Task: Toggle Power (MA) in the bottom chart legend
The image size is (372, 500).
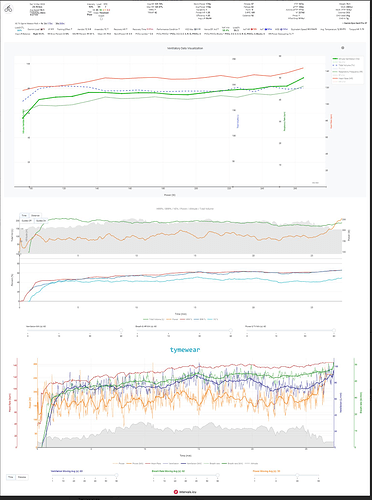Action: point(135,463)
